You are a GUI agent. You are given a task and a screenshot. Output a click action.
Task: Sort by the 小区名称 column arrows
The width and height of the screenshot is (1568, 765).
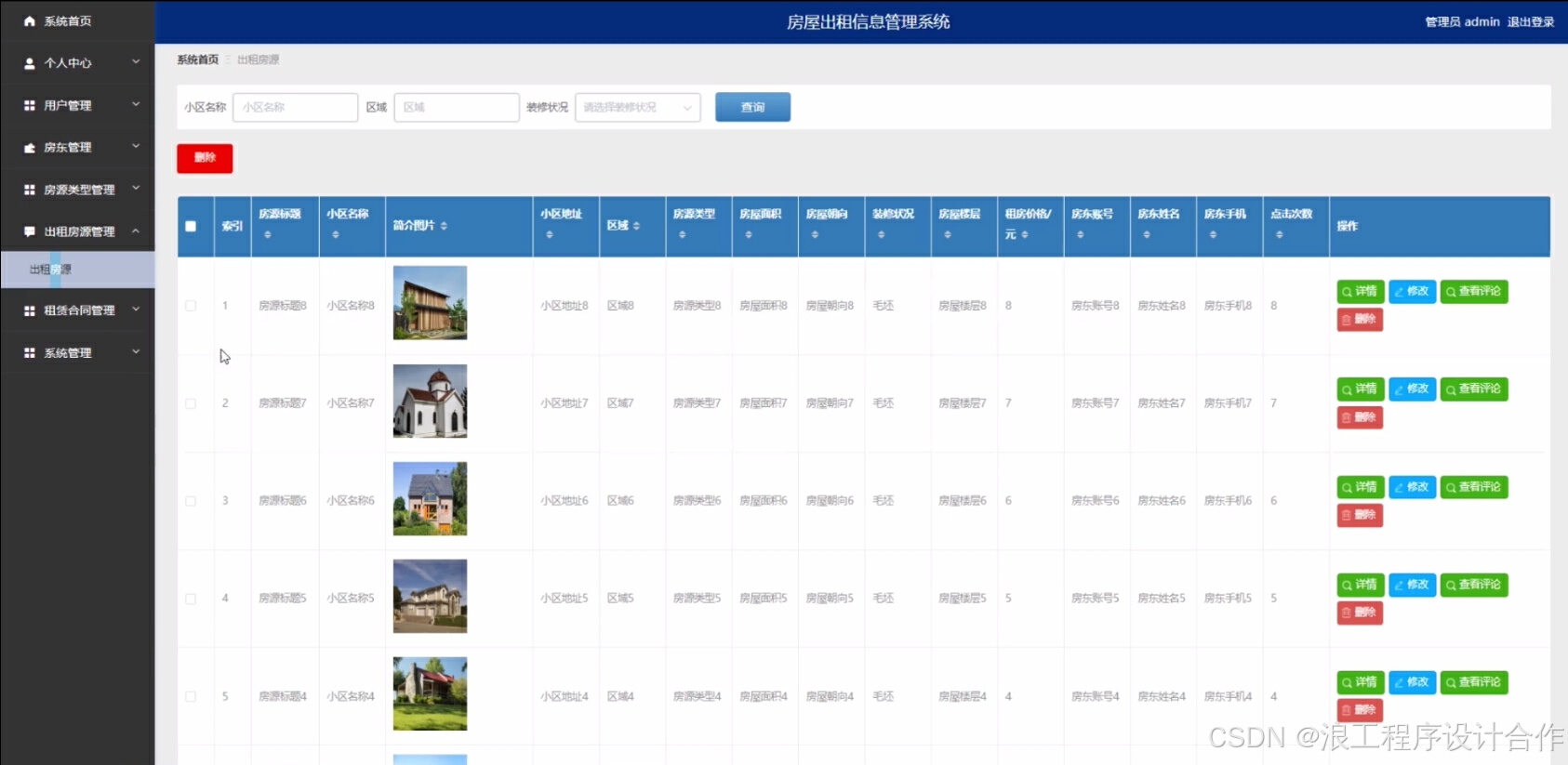pyautogui.click(x=336, y=235)
